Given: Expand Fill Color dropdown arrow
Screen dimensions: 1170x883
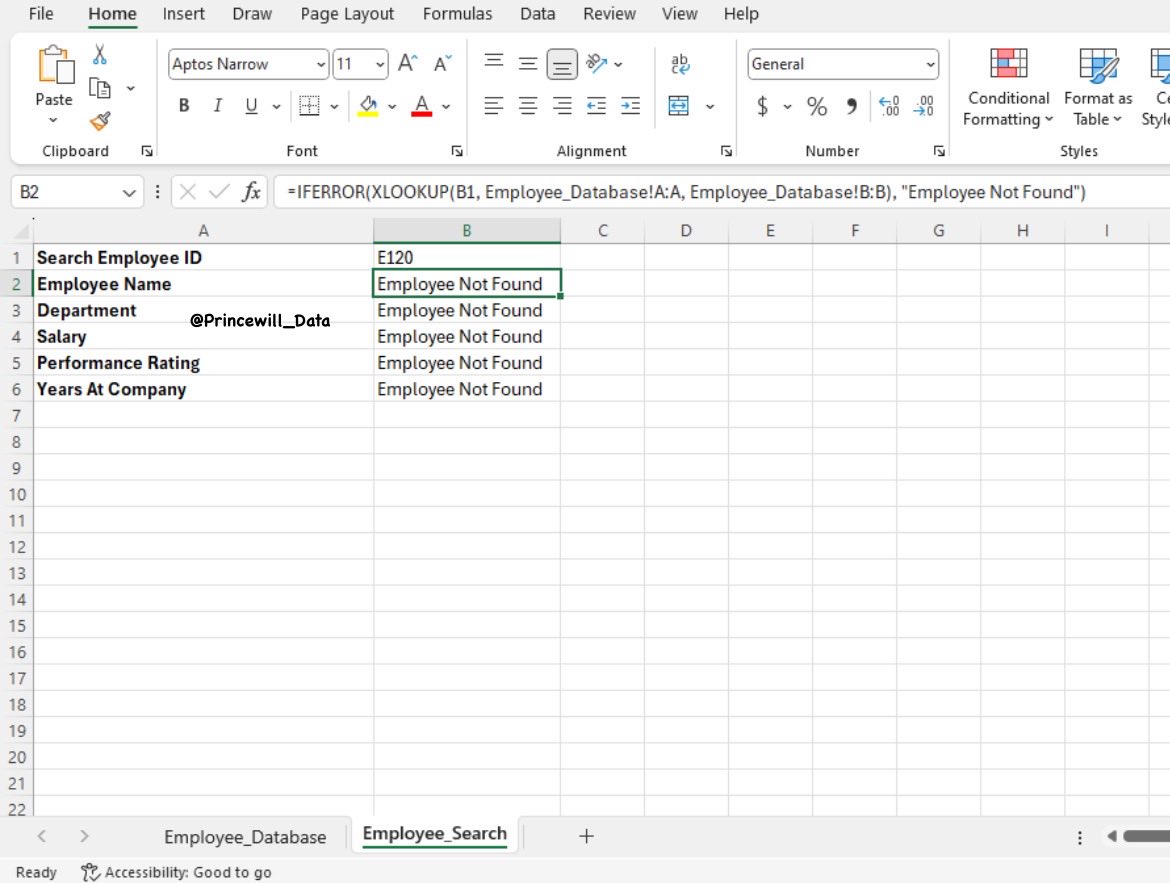Looking at the screenshot, I should pos(392,106).
